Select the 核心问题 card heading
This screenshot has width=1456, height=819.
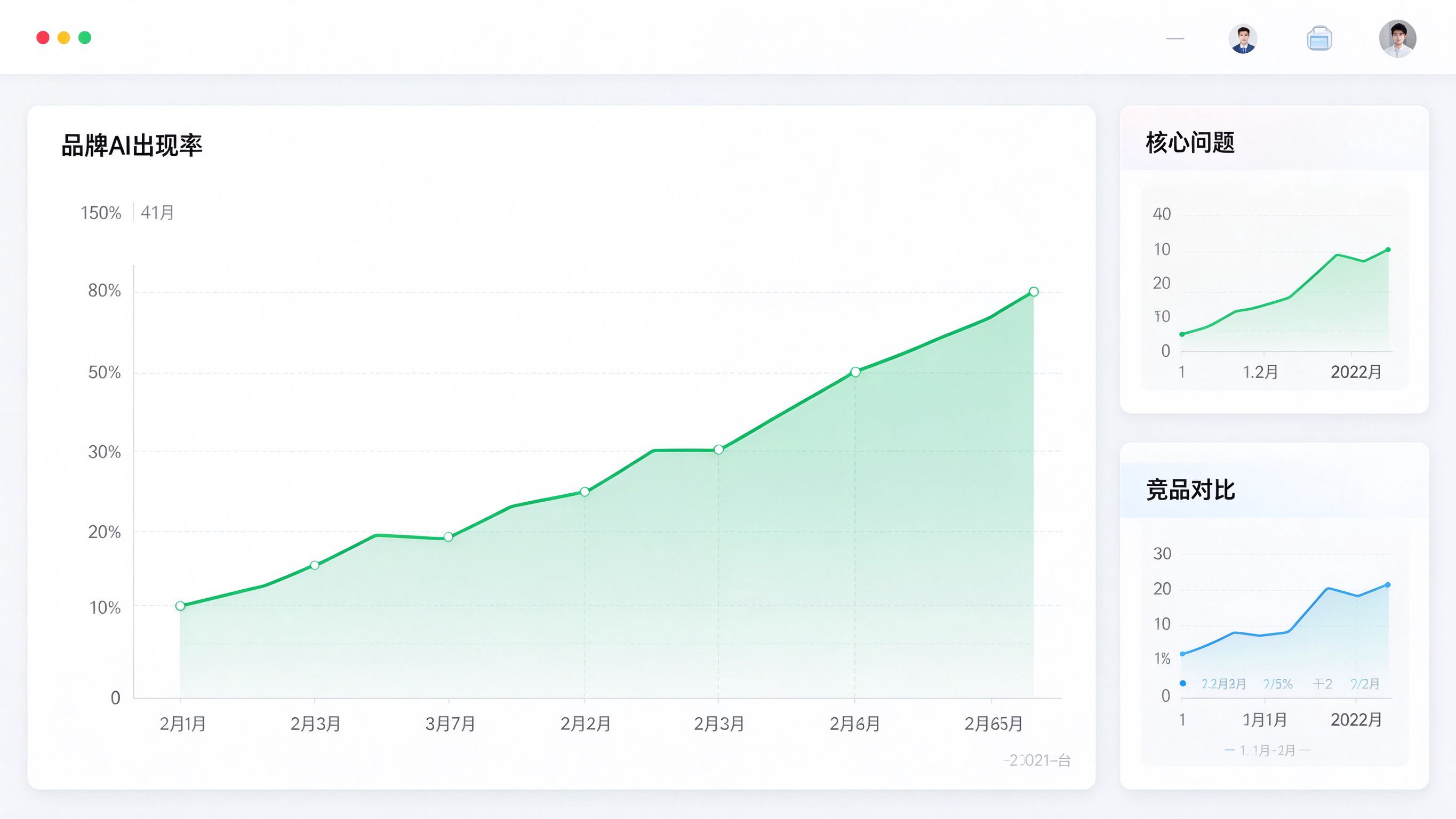click(x=1190, y=142)
